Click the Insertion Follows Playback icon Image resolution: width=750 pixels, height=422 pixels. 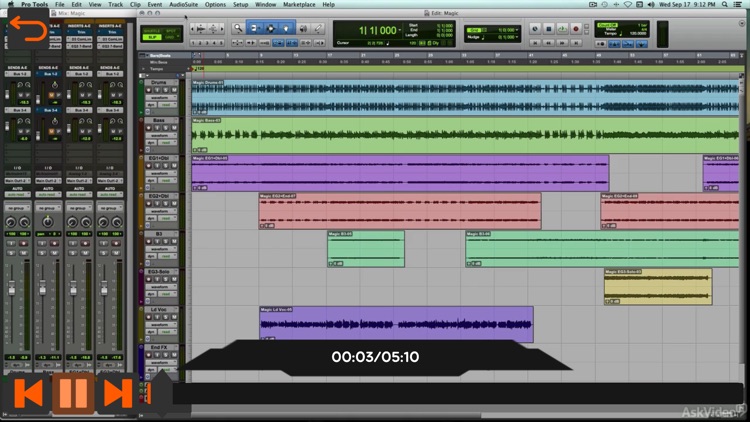(x=318, y=43)
